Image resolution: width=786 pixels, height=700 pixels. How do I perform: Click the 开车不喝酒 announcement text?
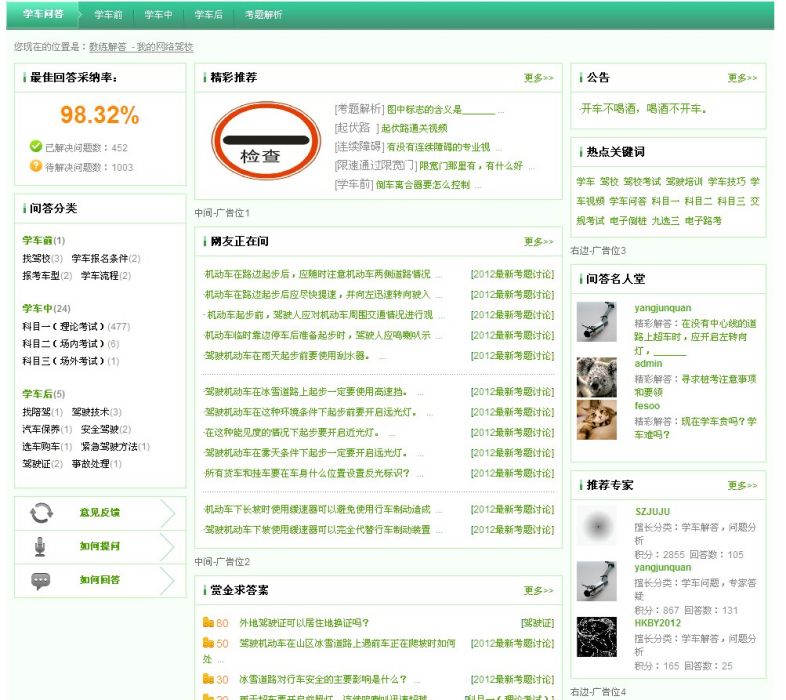pyautogui.click(x=643, y=108)
